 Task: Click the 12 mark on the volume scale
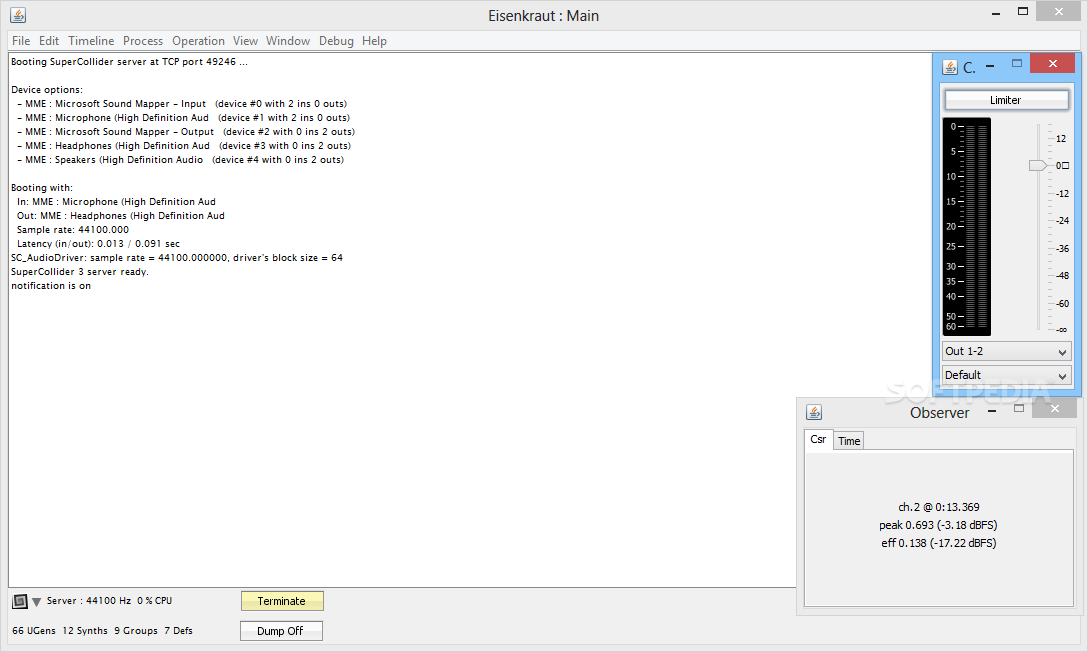pos(1061,139)
